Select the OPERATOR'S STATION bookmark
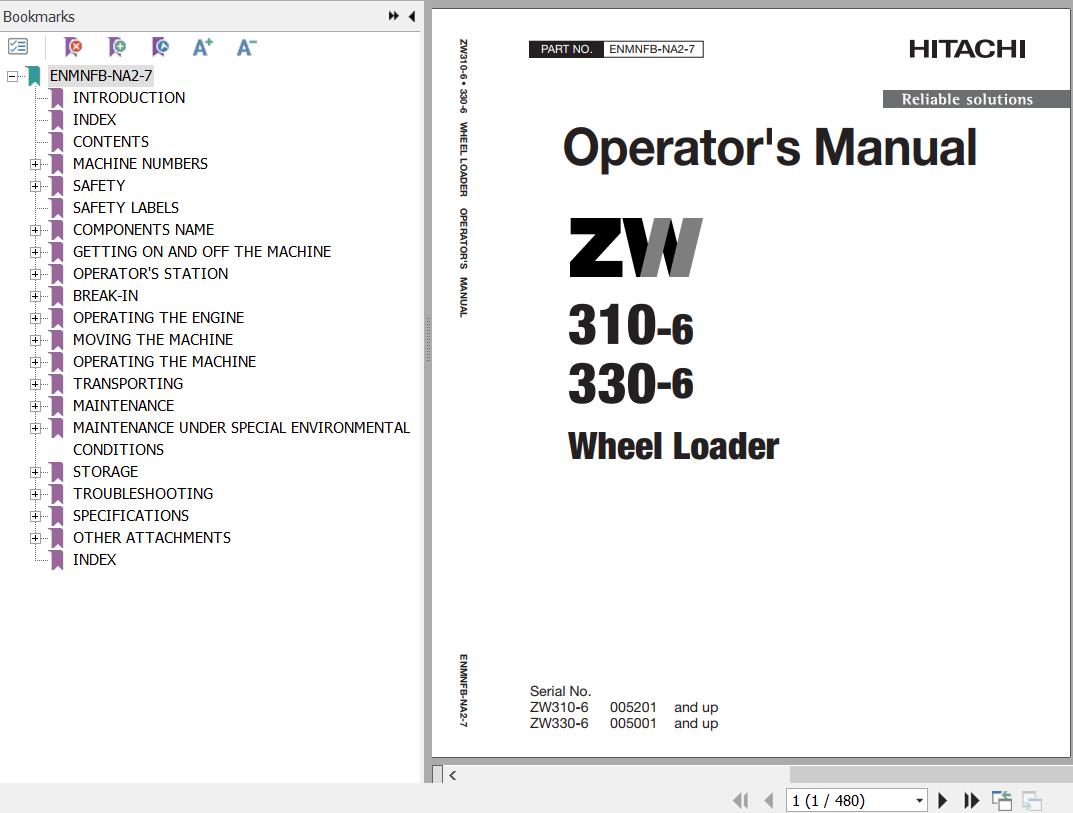This screenshot has width=1073, height=813. click(151, 274)
